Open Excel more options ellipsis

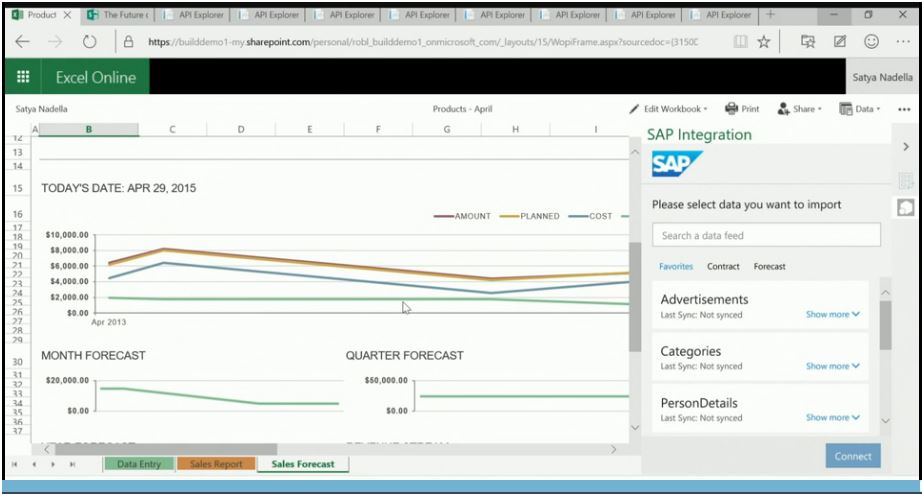[x=904, y=109]
